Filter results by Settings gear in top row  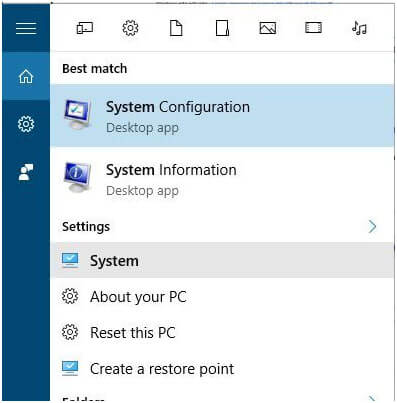pyautogui.click(x=130, y=28)
